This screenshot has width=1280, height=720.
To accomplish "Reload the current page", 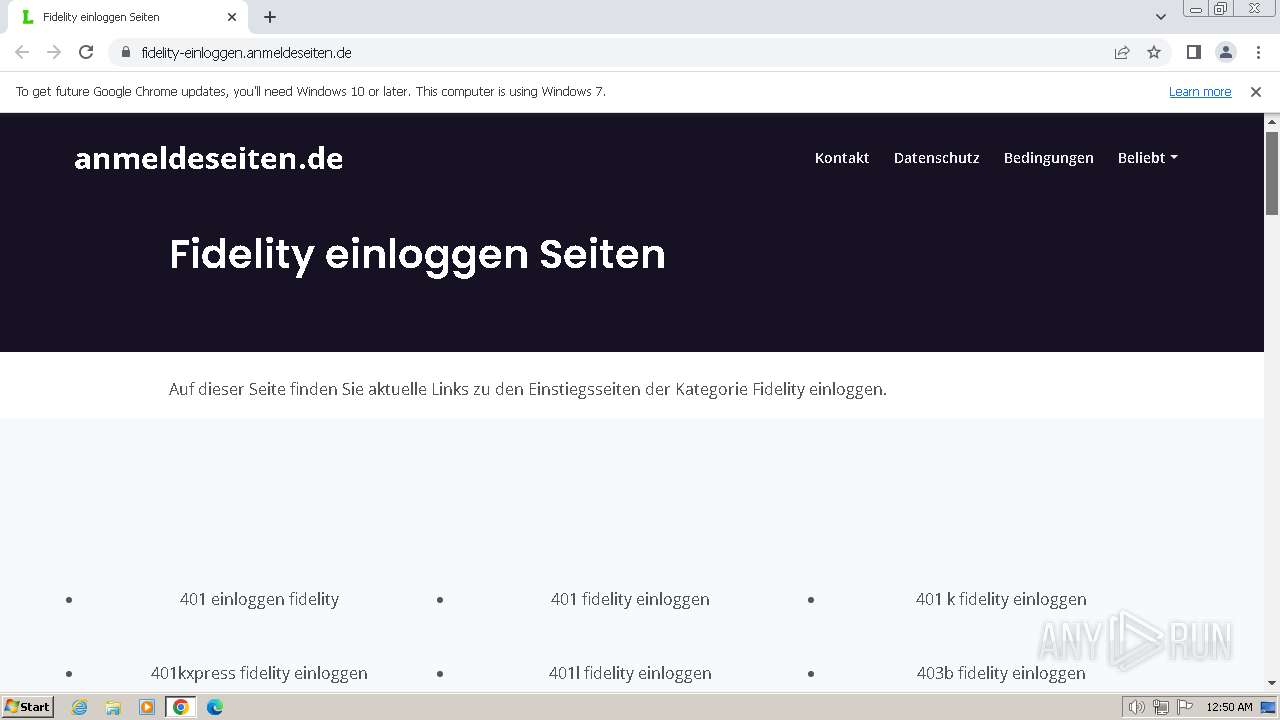I will point(86,52).
